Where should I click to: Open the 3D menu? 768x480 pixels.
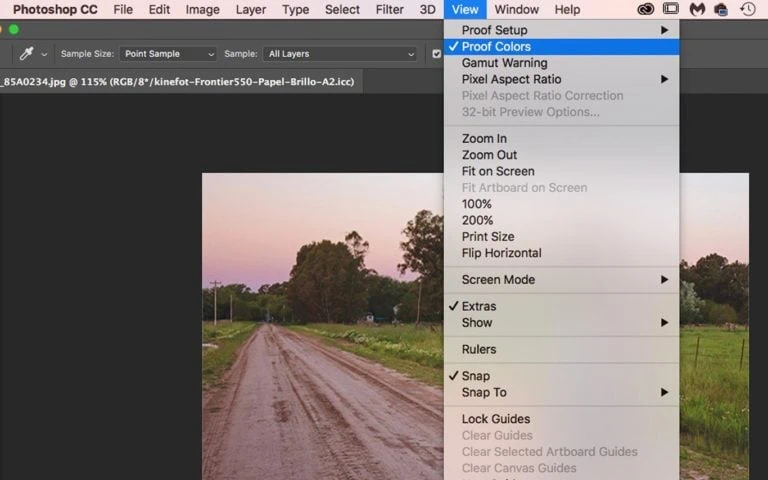pos(427,9)
